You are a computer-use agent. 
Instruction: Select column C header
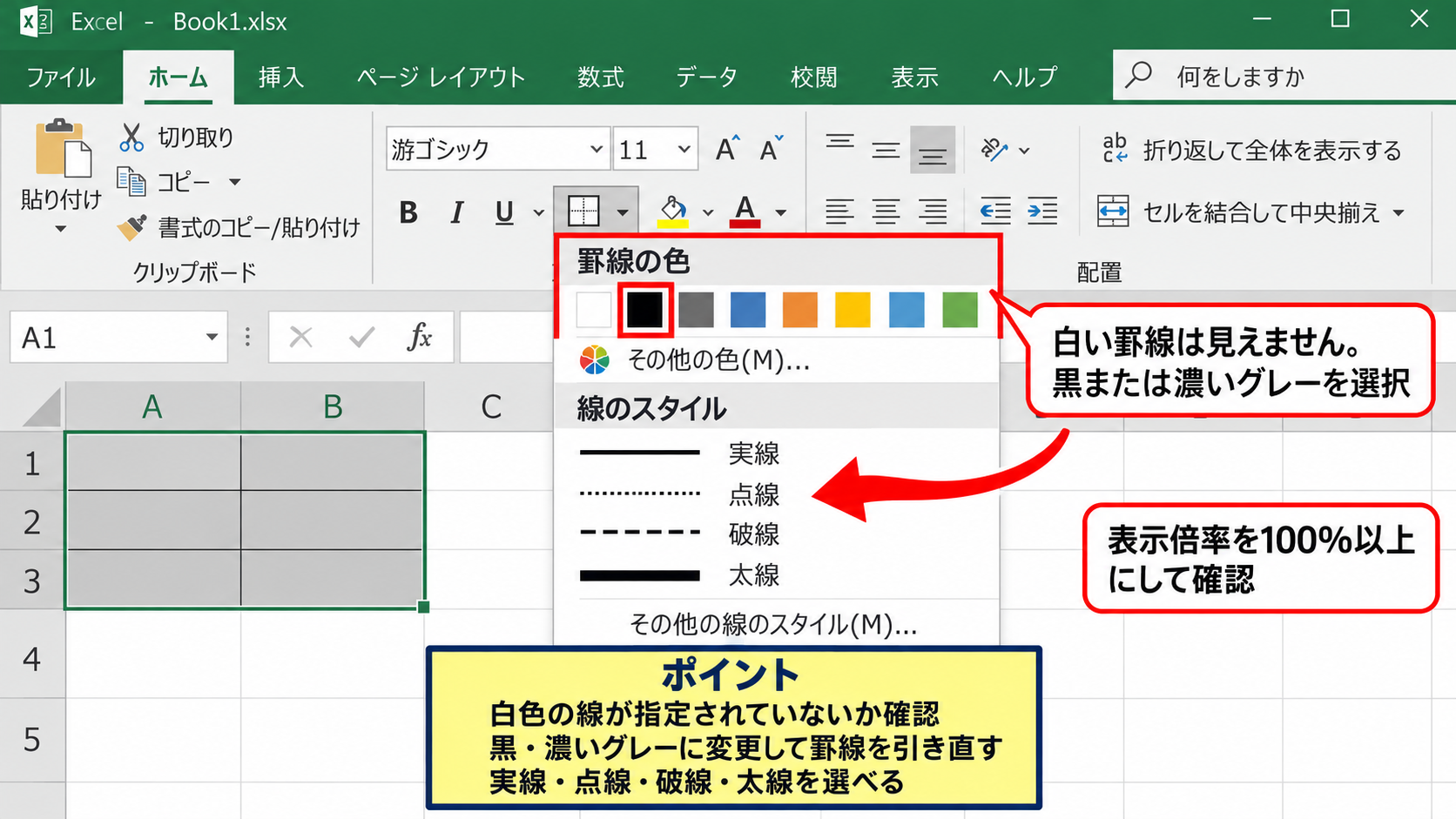pyautogui.click(x=491, y=406)
